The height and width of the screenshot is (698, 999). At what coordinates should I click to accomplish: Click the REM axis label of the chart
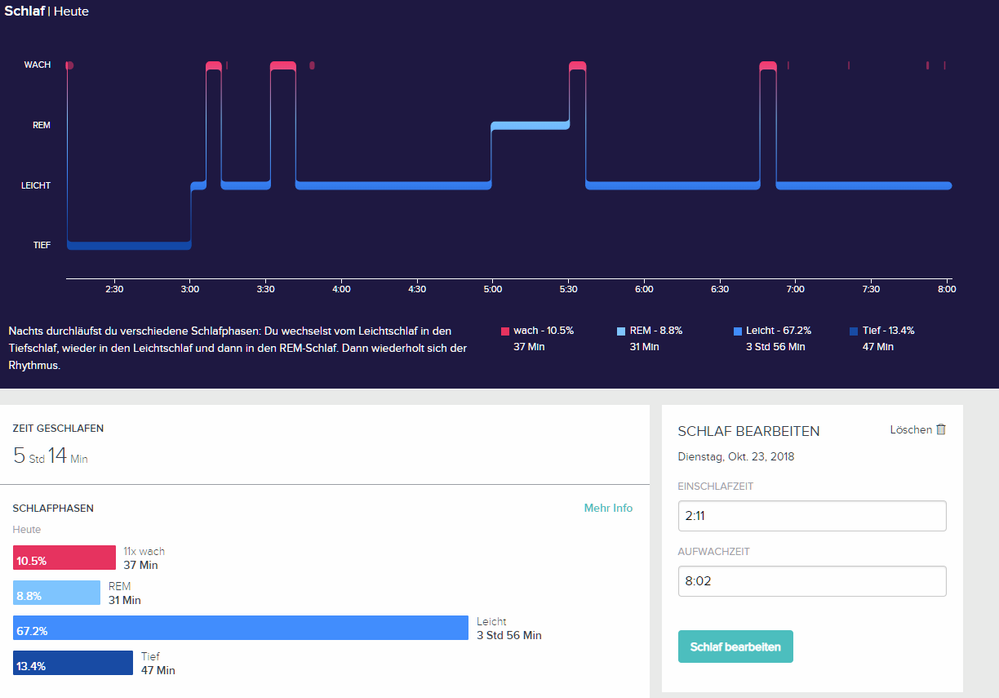[x=41, y=125]
